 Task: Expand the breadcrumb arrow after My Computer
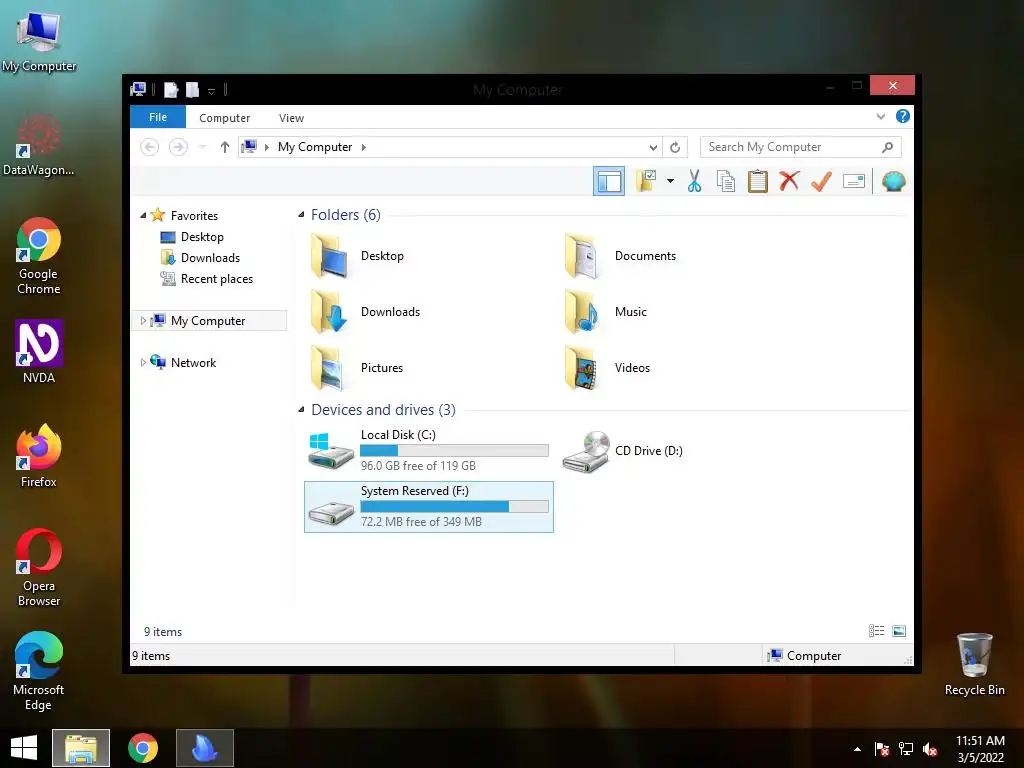(x=364, y=148)
